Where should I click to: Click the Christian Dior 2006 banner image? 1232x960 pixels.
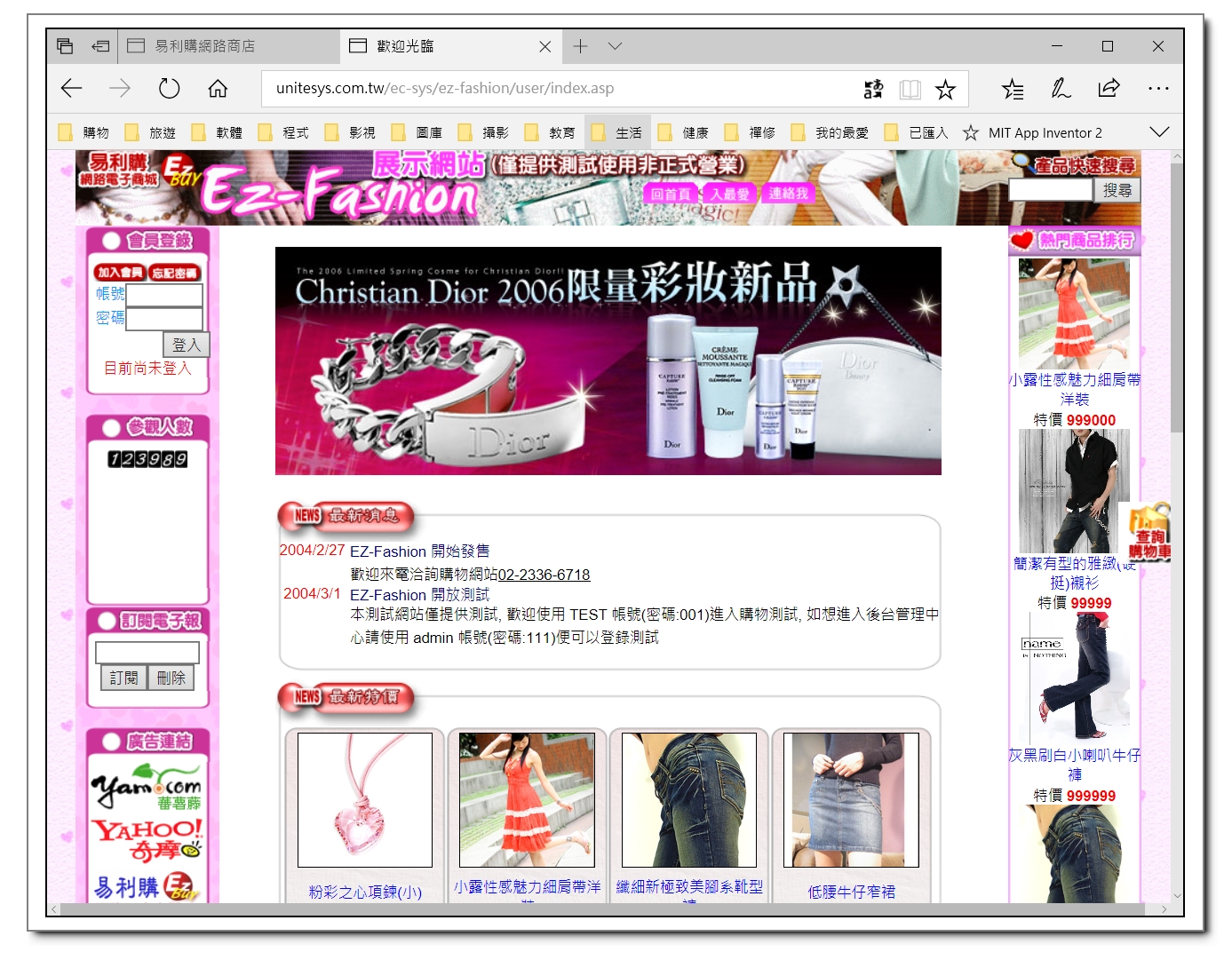608,361
